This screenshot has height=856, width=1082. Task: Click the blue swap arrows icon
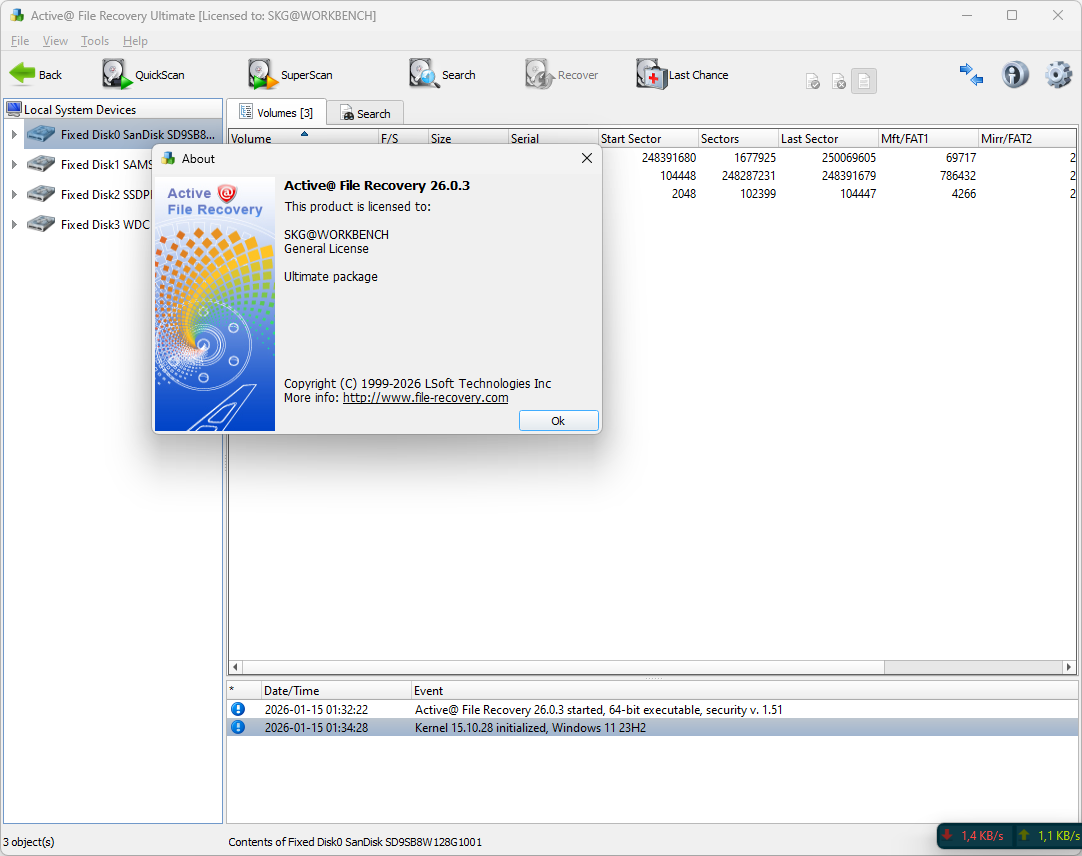[x=972, y=75]
